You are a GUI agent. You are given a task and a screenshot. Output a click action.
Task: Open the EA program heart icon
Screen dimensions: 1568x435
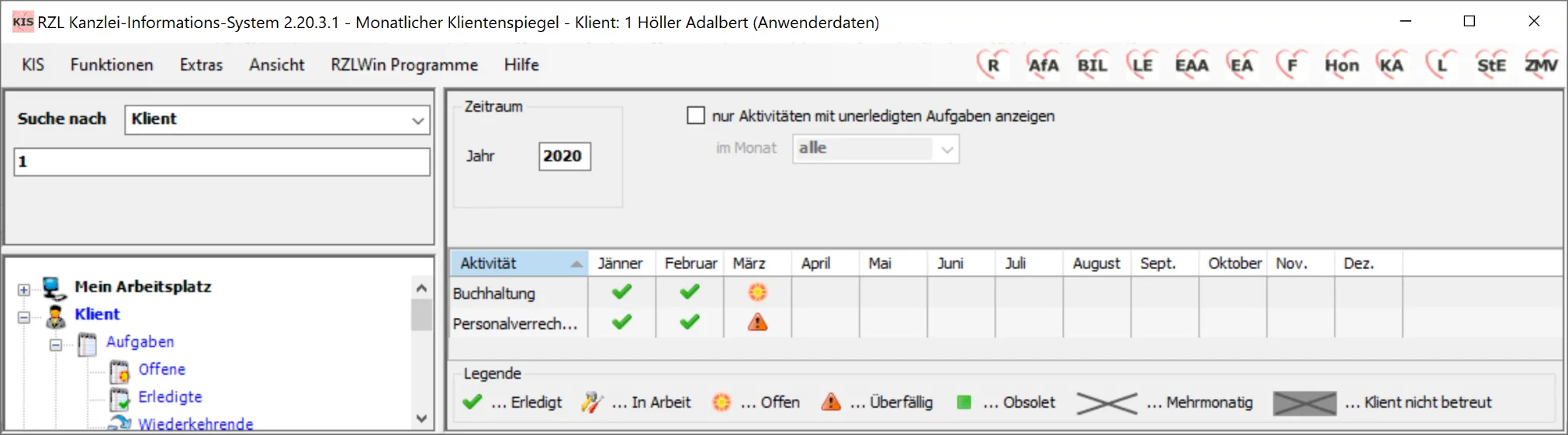(1241, 64)
